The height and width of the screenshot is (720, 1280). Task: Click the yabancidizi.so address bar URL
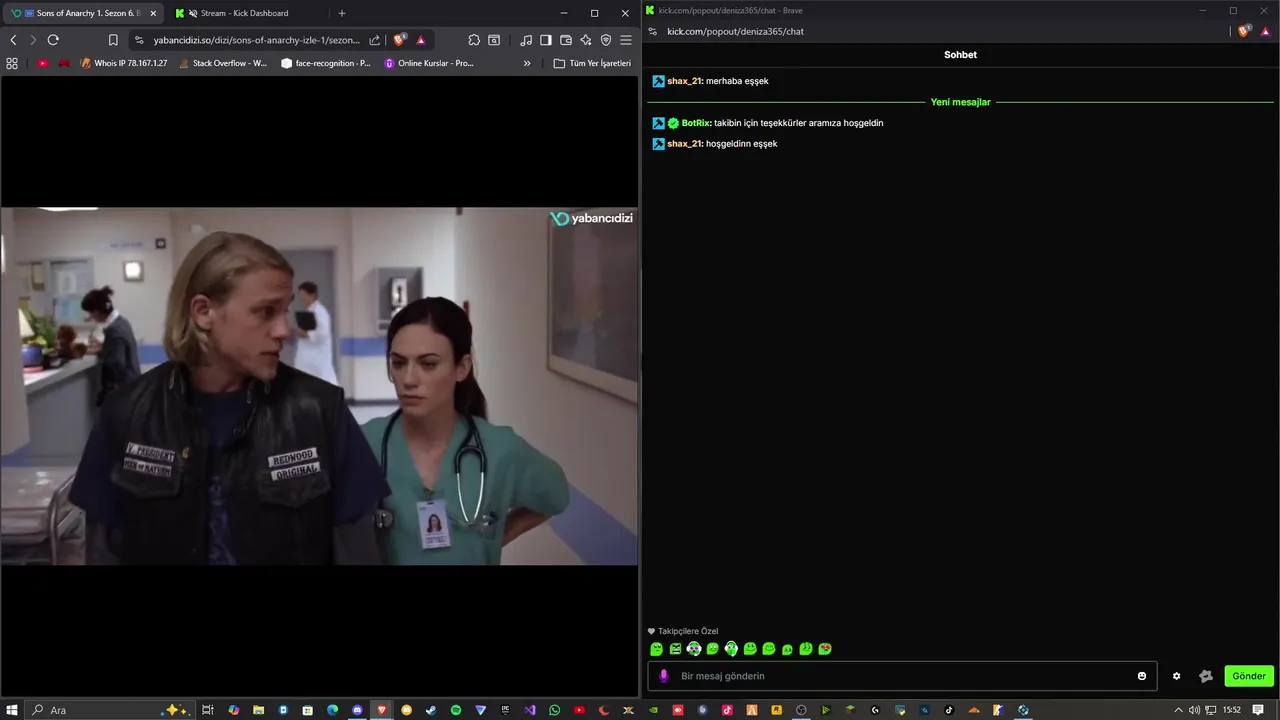(256, 40)
